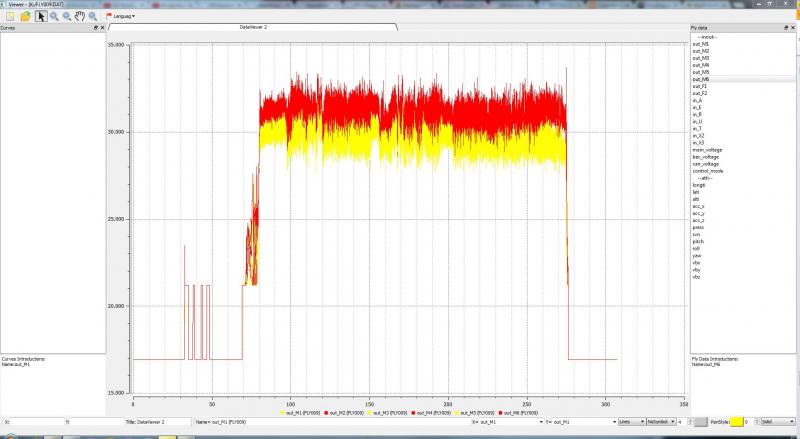Select the hand pan tool
This screenshot has width=800, height=439.
[x=80, y=16]
